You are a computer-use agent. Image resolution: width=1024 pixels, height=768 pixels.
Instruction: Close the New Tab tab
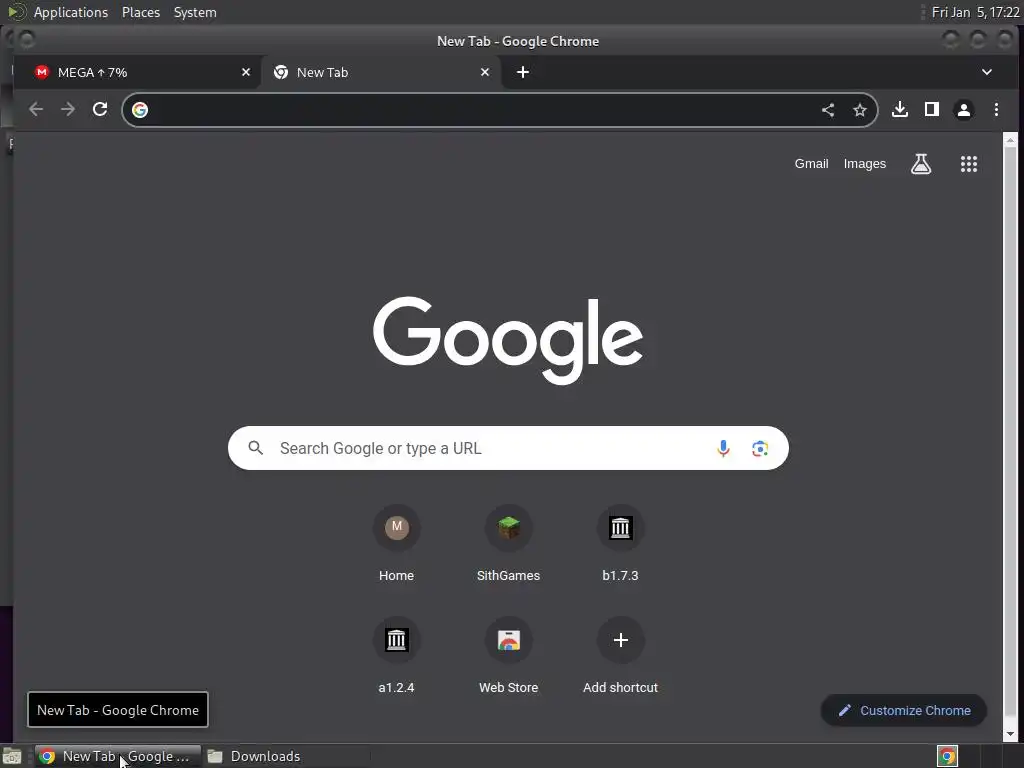[x=485, y=72]
